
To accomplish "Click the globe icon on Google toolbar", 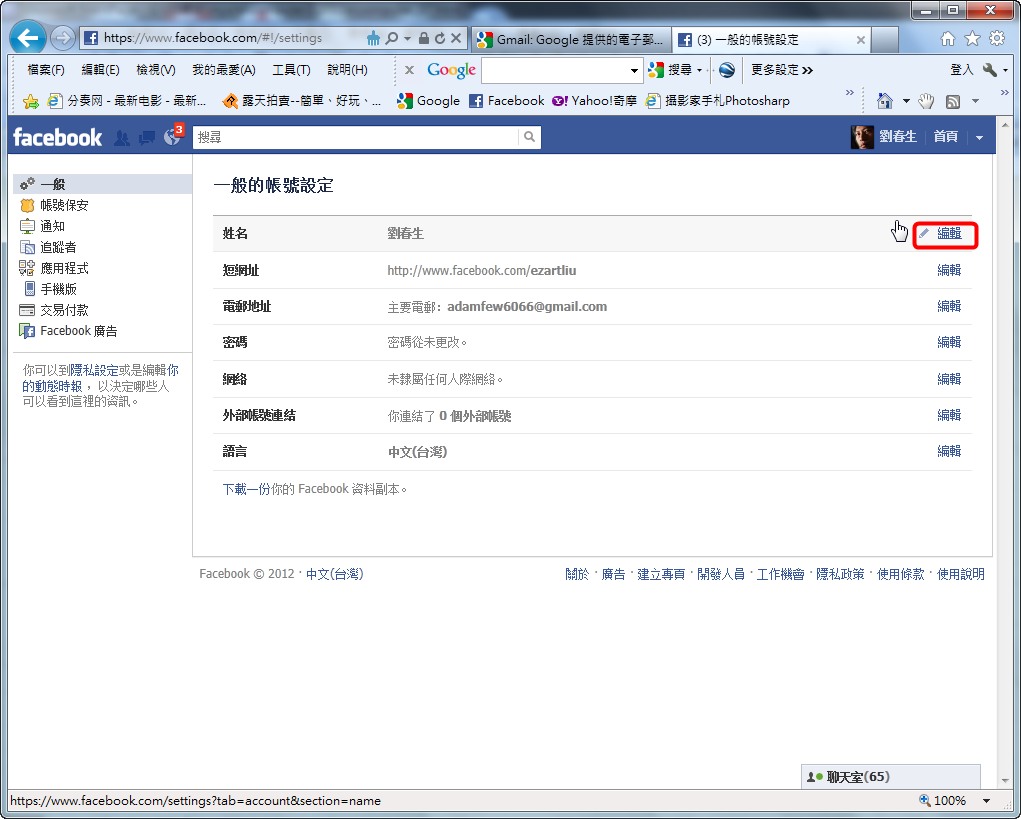I will 727,70.
